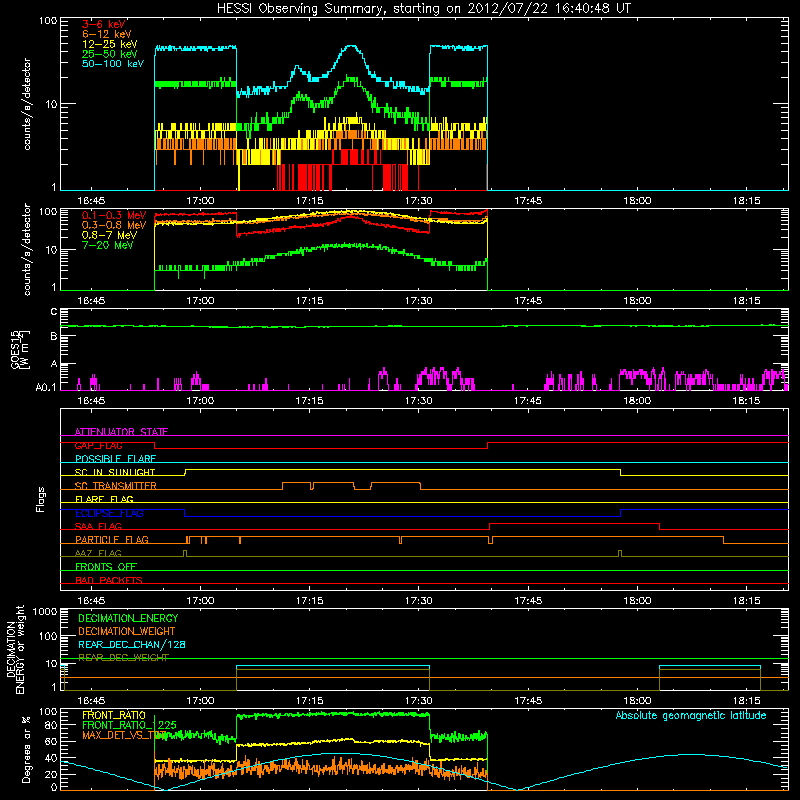800x800 pixels.
Task: Click the vertical Flags axis title
Action: [41, 499]
